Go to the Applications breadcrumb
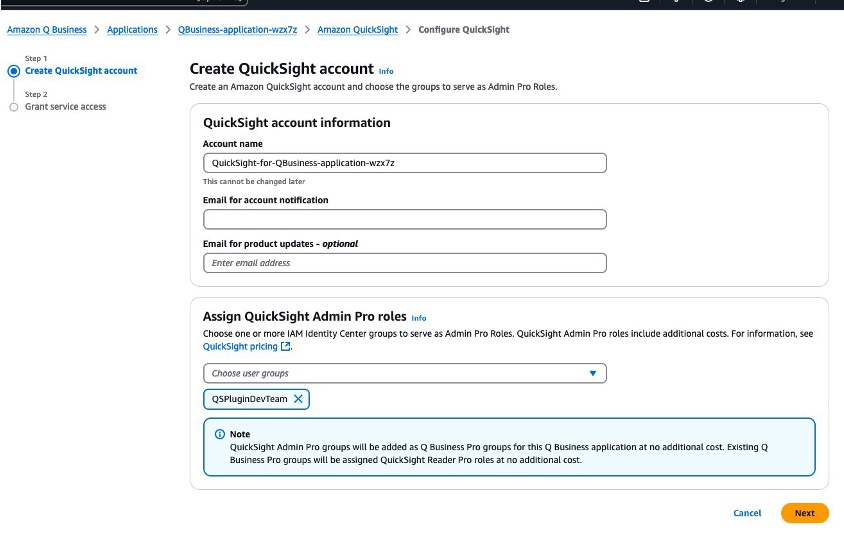 (132, 30)
